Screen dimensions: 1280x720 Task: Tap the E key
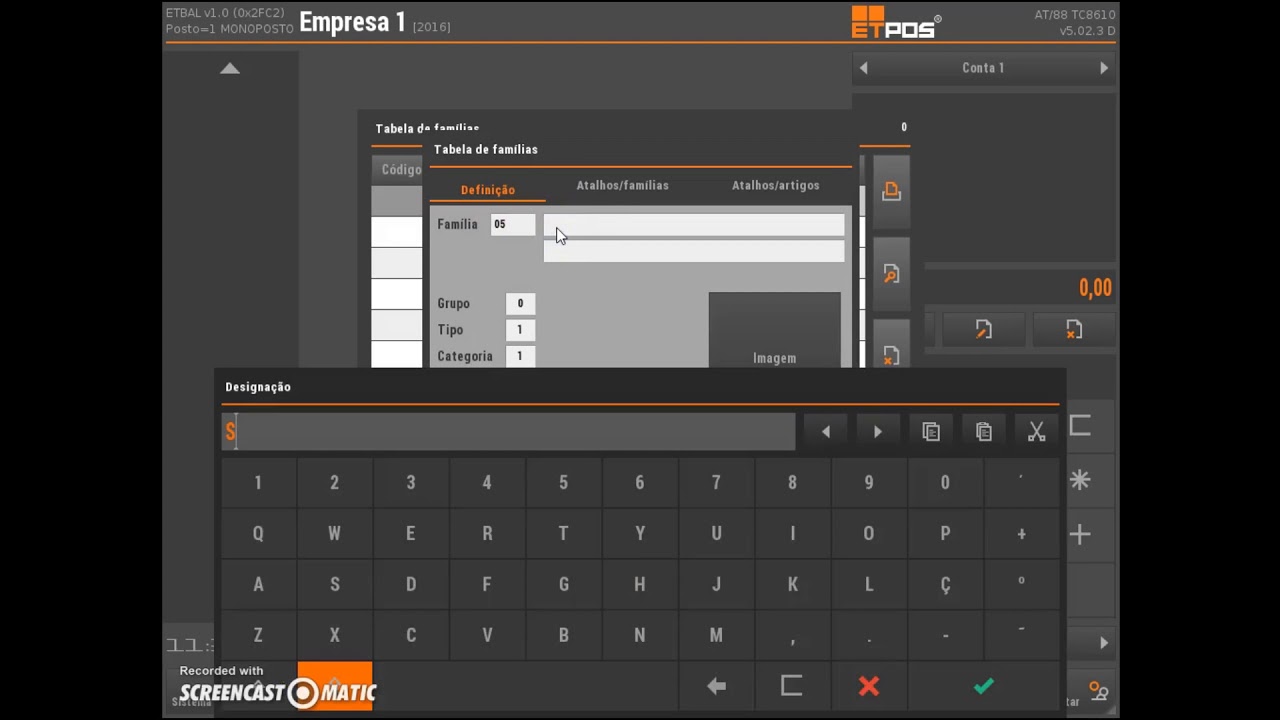coord(411,534)
